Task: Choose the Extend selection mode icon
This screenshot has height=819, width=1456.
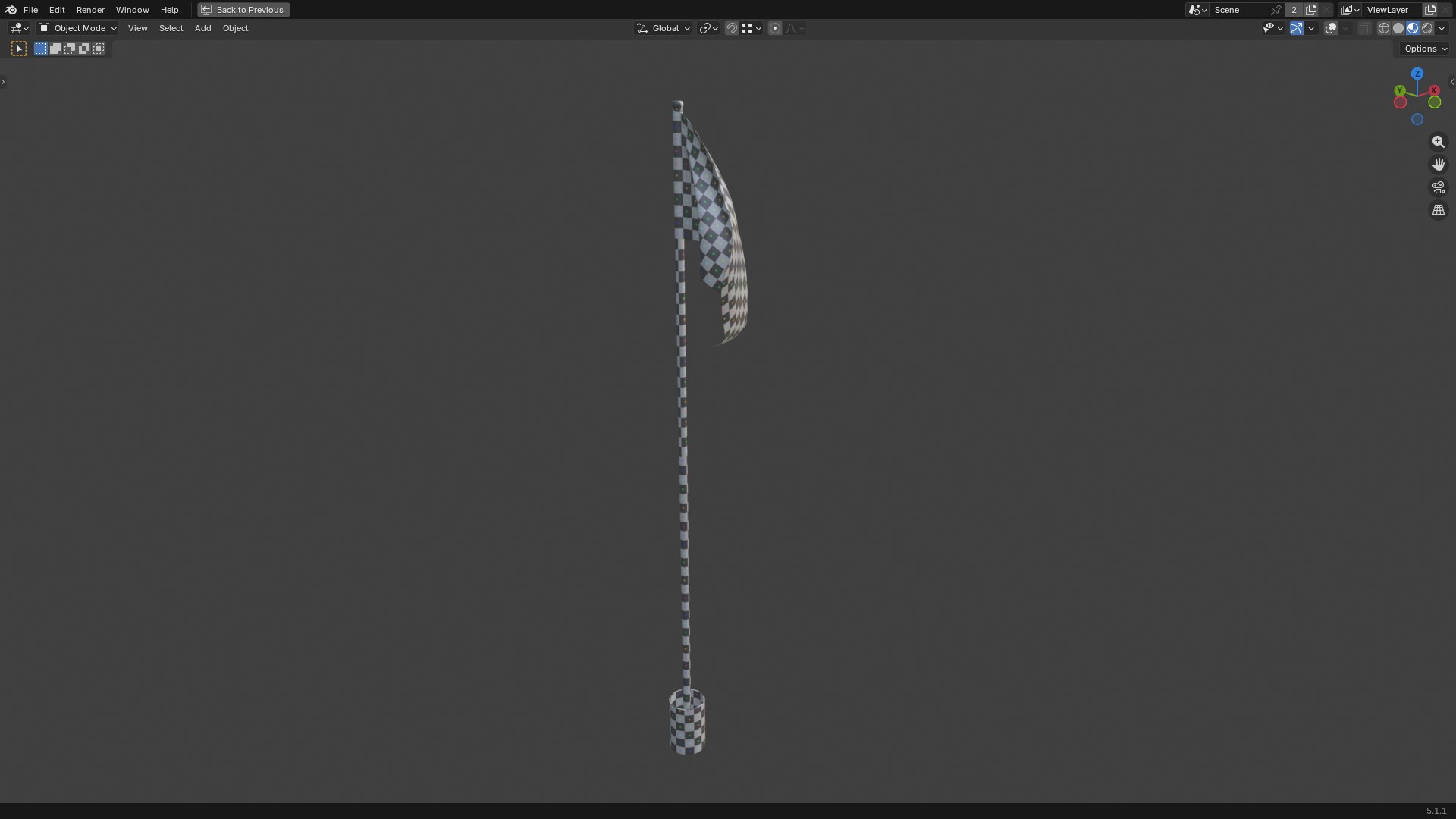Action: click(55, 49)
